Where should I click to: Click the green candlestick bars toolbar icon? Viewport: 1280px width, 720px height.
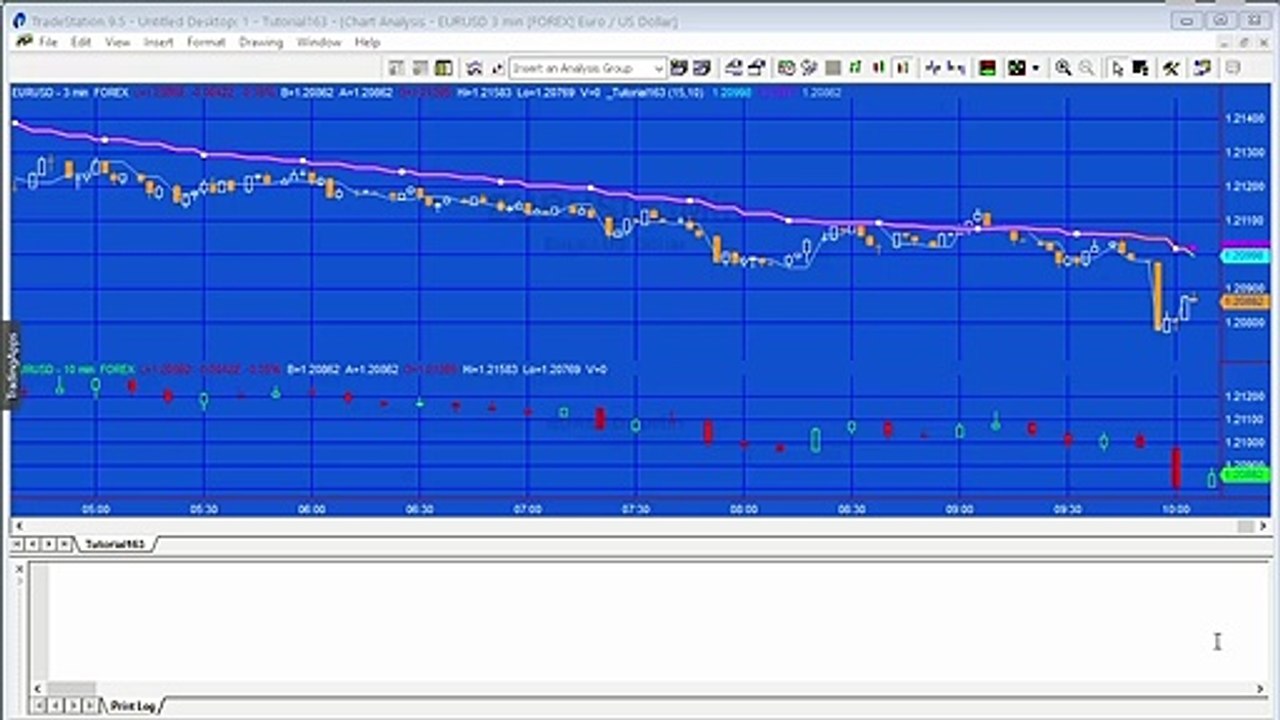(x=855, y=68)
